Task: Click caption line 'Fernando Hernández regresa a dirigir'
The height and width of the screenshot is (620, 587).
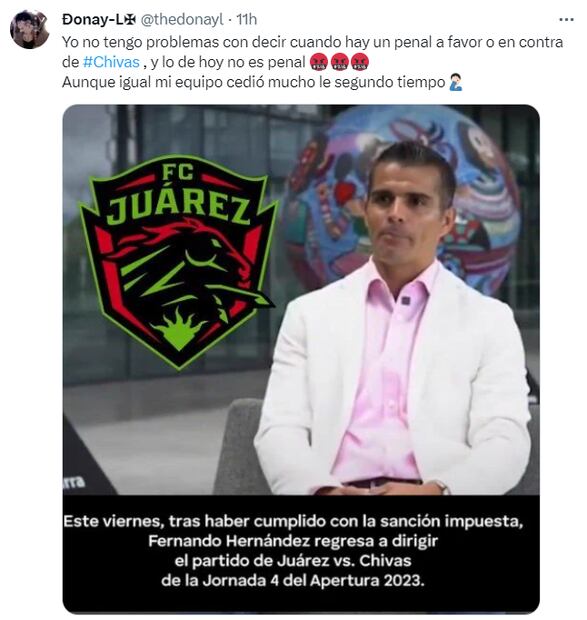Action: tap(293, 541)
